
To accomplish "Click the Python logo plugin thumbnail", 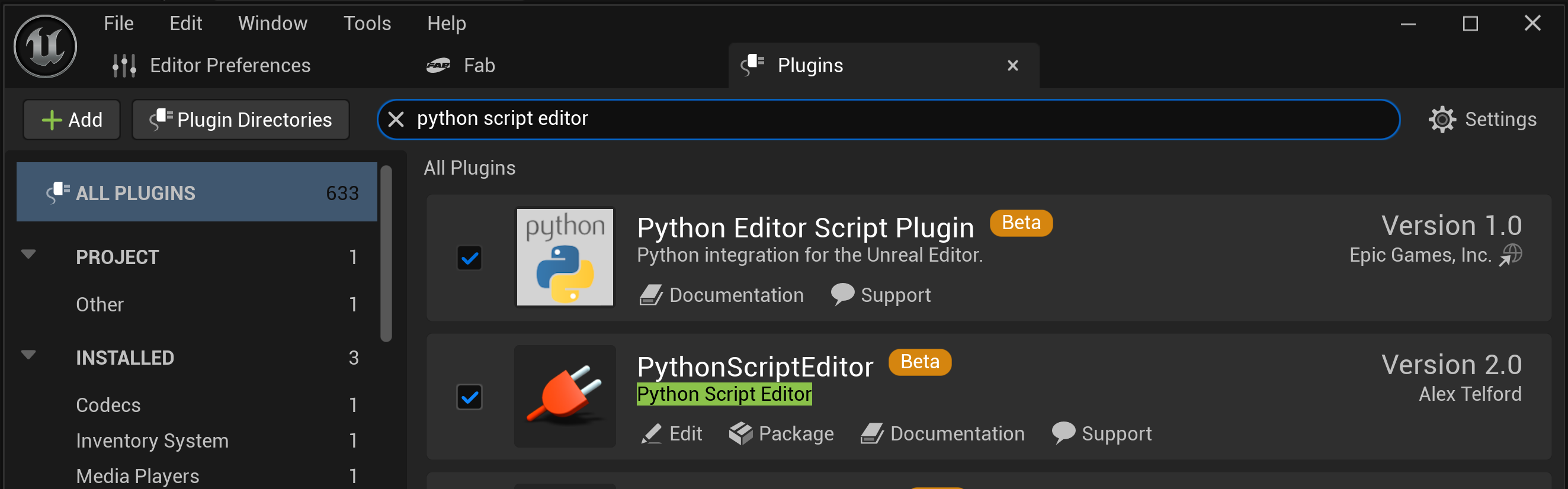I will pyautogui.click(x=565, y=258).
